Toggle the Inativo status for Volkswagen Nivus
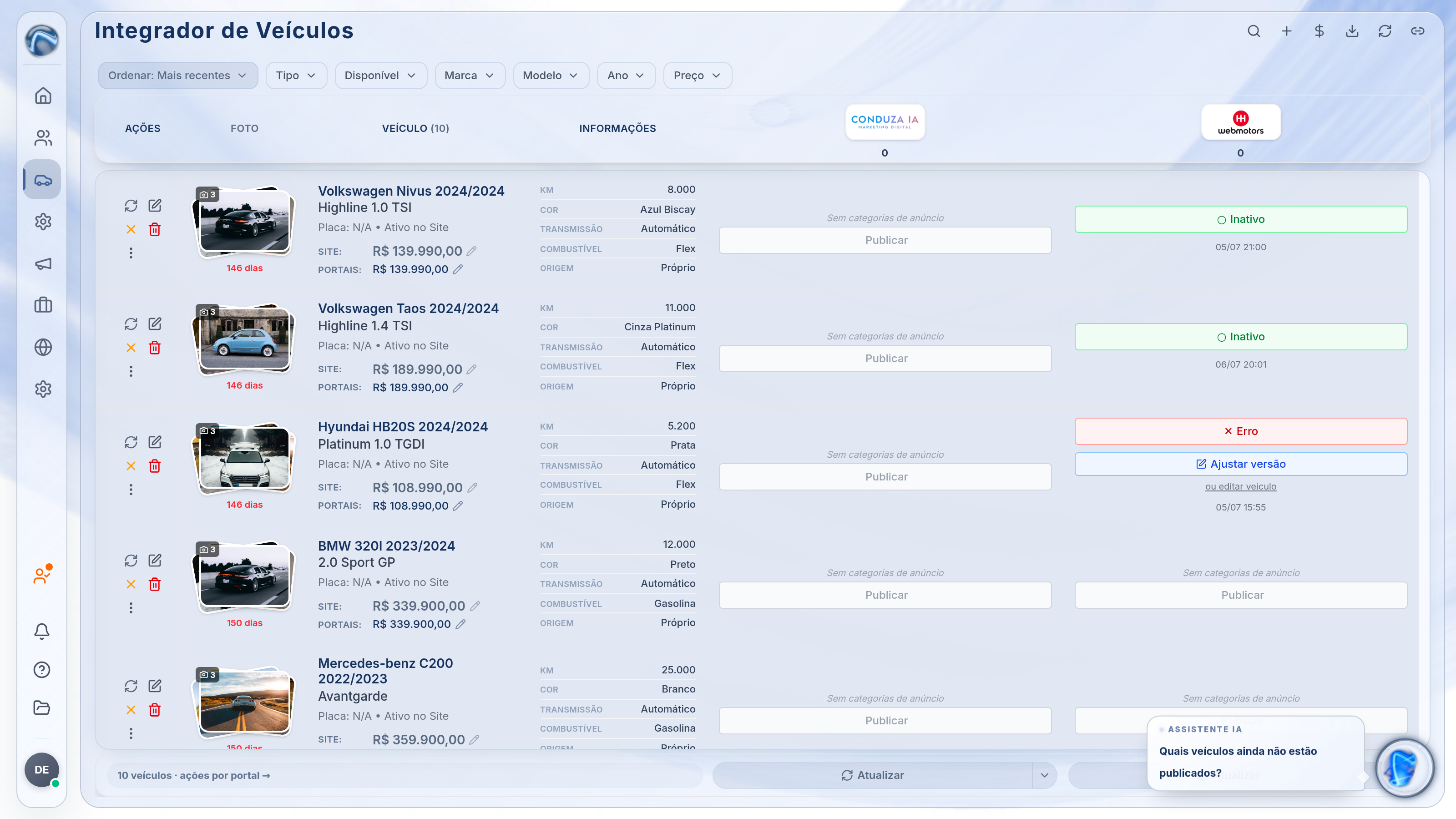Image resolution: width=1456 pixels, height=819 pixels. (x=1241, y=219)
